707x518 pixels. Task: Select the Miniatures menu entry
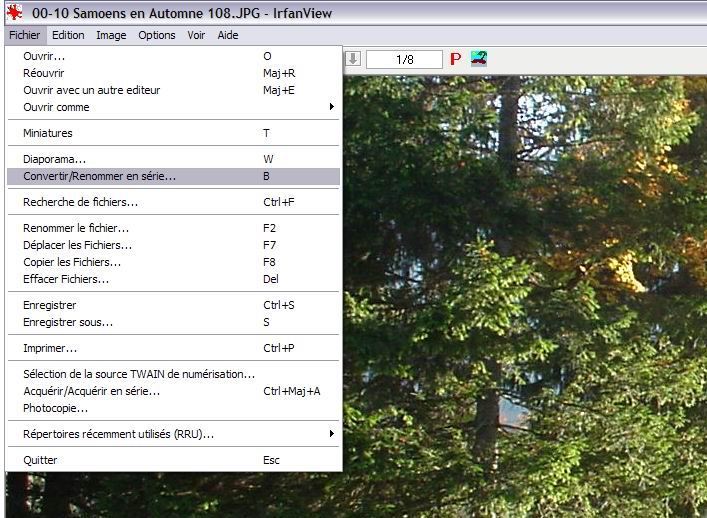coord(174,133)
